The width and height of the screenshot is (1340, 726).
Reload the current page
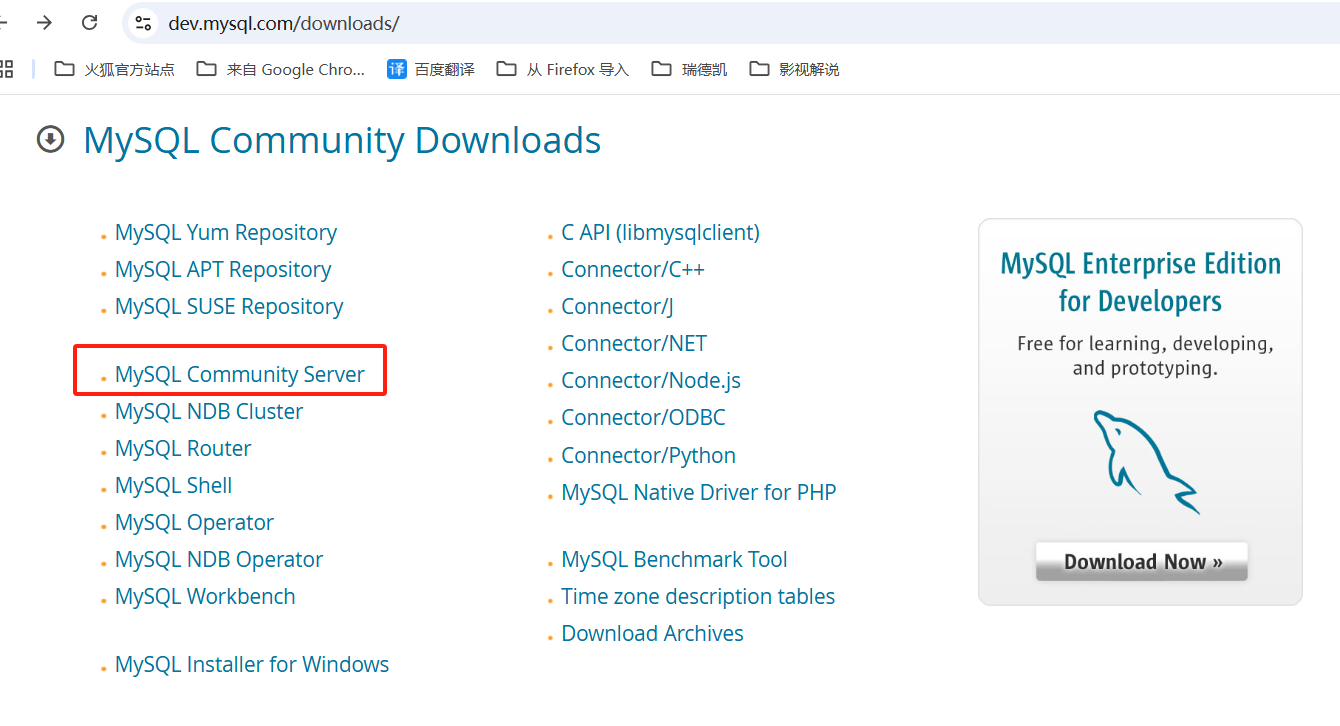(90, 22)
